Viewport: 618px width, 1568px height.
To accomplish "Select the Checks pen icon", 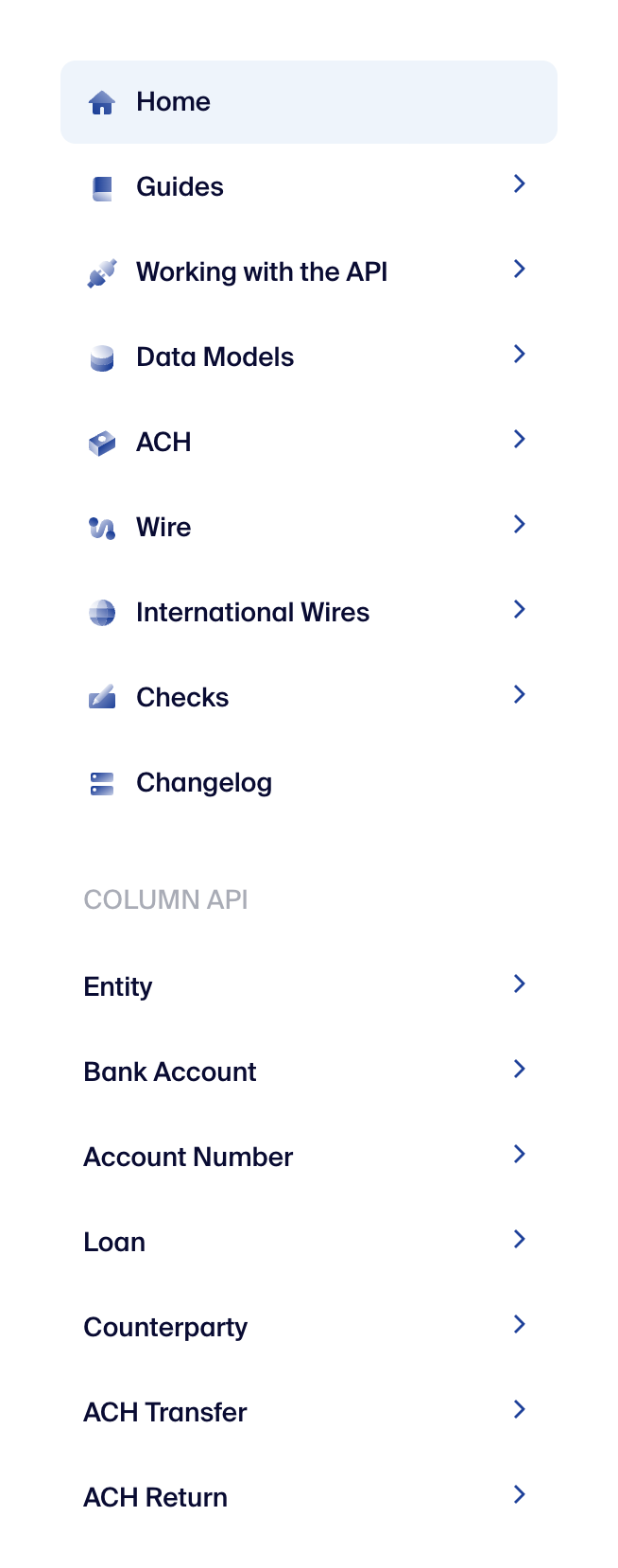I will tap(102, 697).
